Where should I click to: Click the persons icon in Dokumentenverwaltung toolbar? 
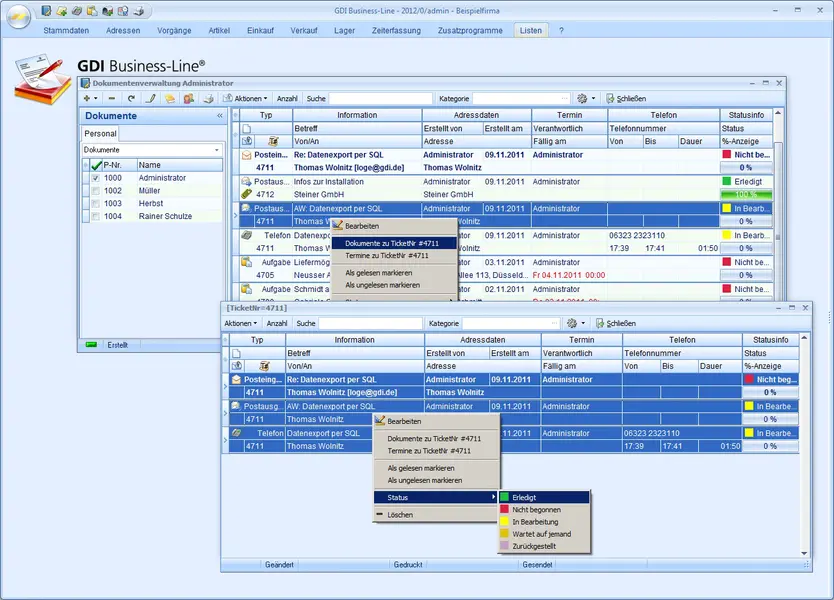(x=189, y=99)
